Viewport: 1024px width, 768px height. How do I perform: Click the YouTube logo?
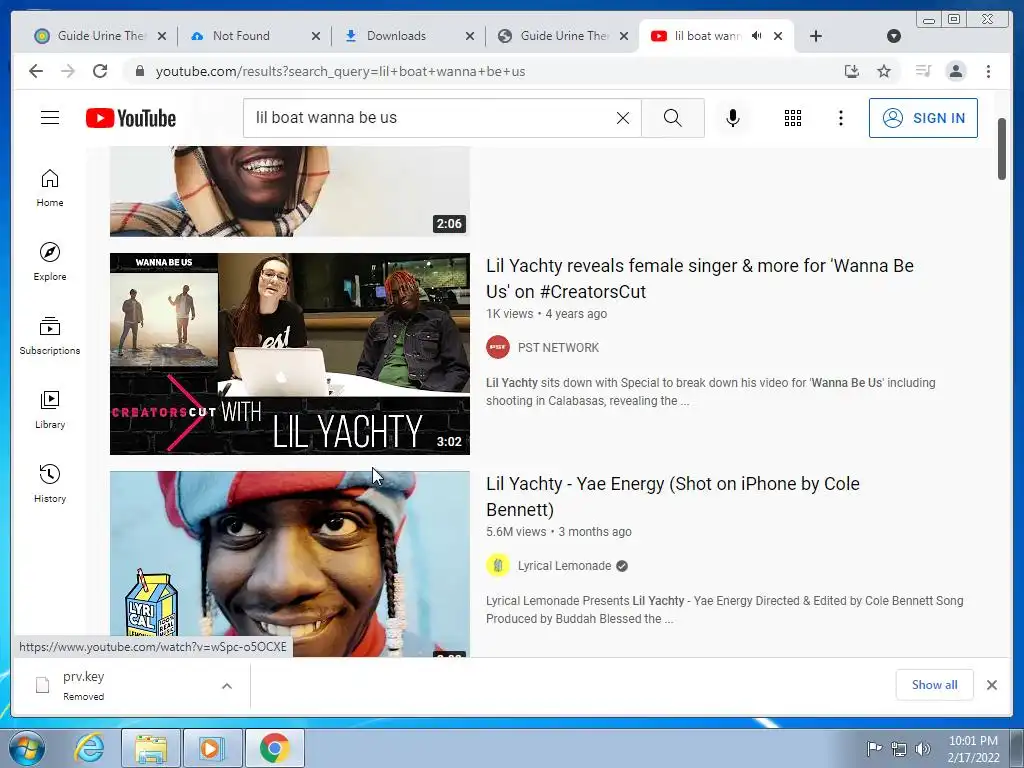tap(131, 118)
